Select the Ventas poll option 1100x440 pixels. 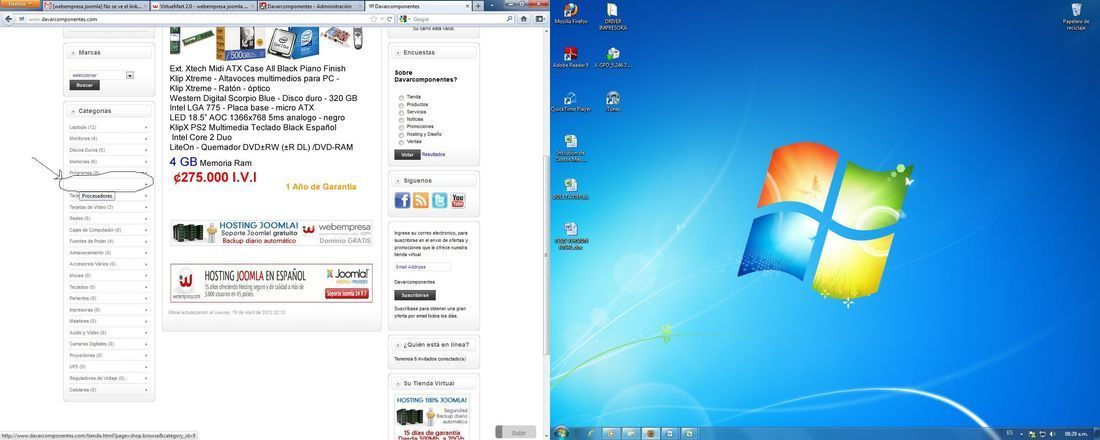(x=401, y=142)
